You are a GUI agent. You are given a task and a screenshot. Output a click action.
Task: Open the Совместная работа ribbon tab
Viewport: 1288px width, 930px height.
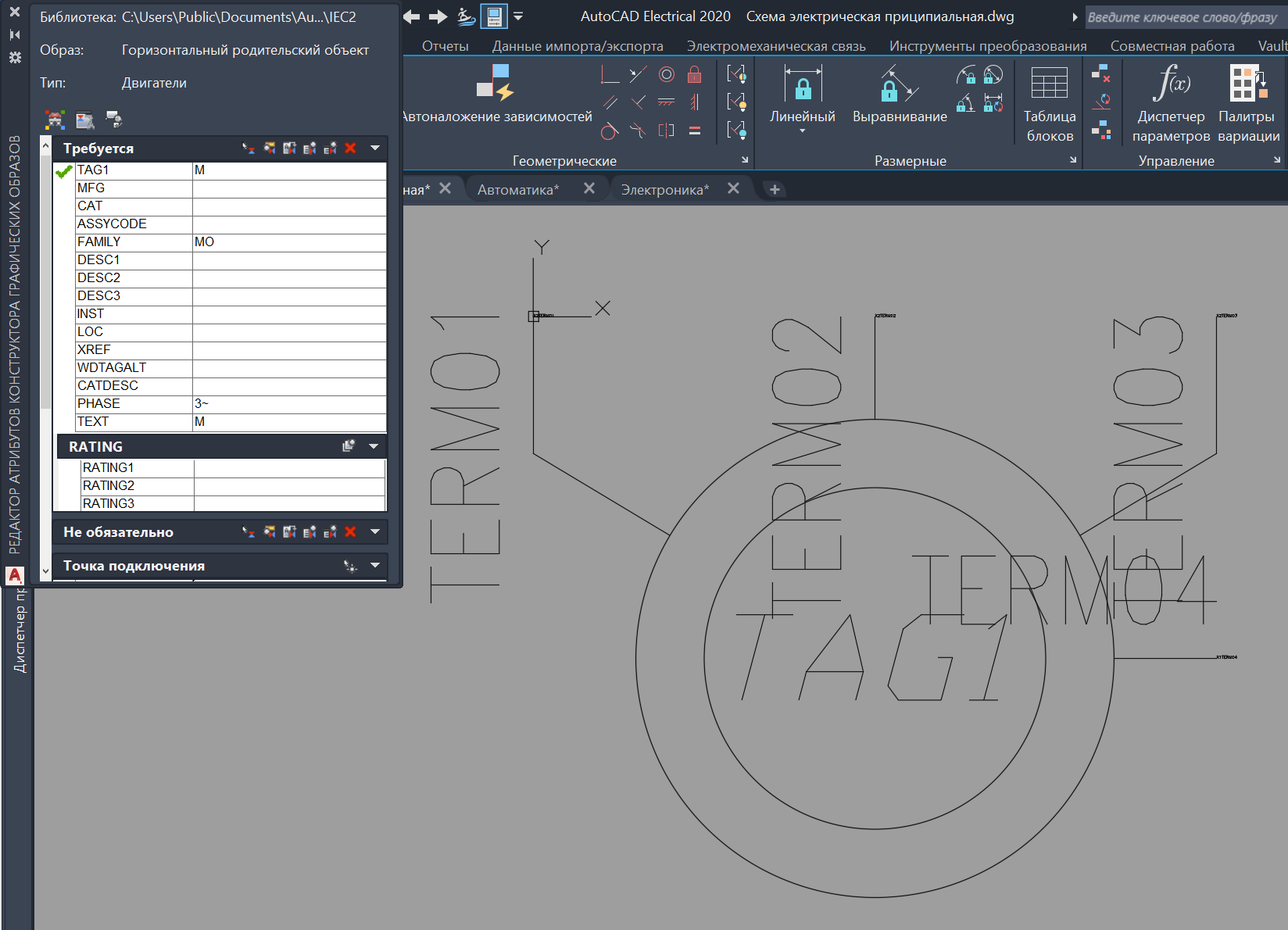tap(1172, 46)
